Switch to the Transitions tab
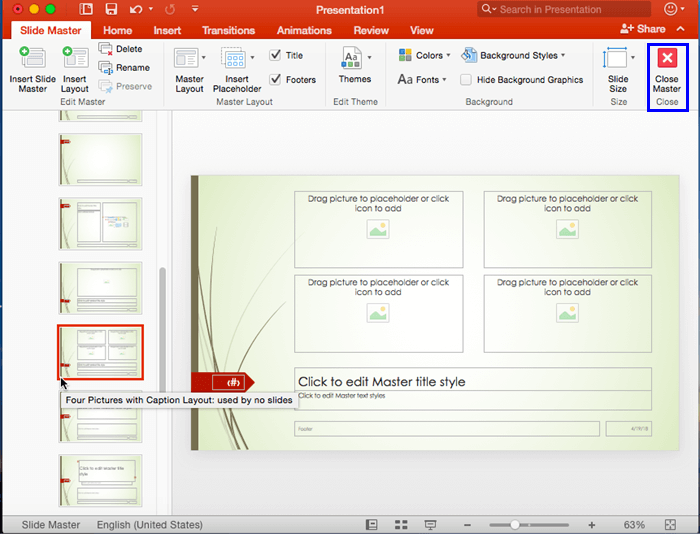700x534 pixels. [x=228, y=31]
